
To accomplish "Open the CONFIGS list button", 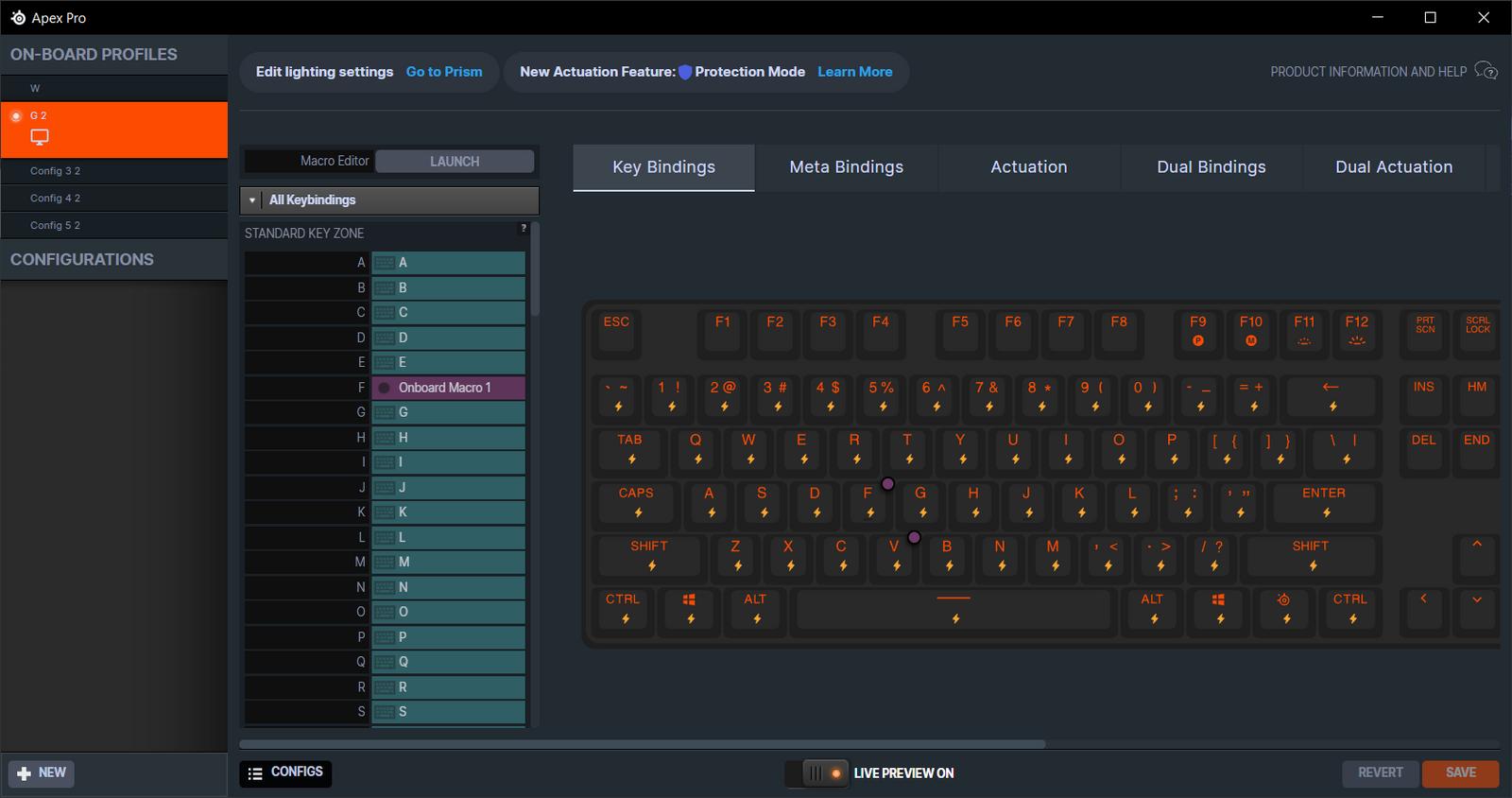I will (x=285, y=773).
